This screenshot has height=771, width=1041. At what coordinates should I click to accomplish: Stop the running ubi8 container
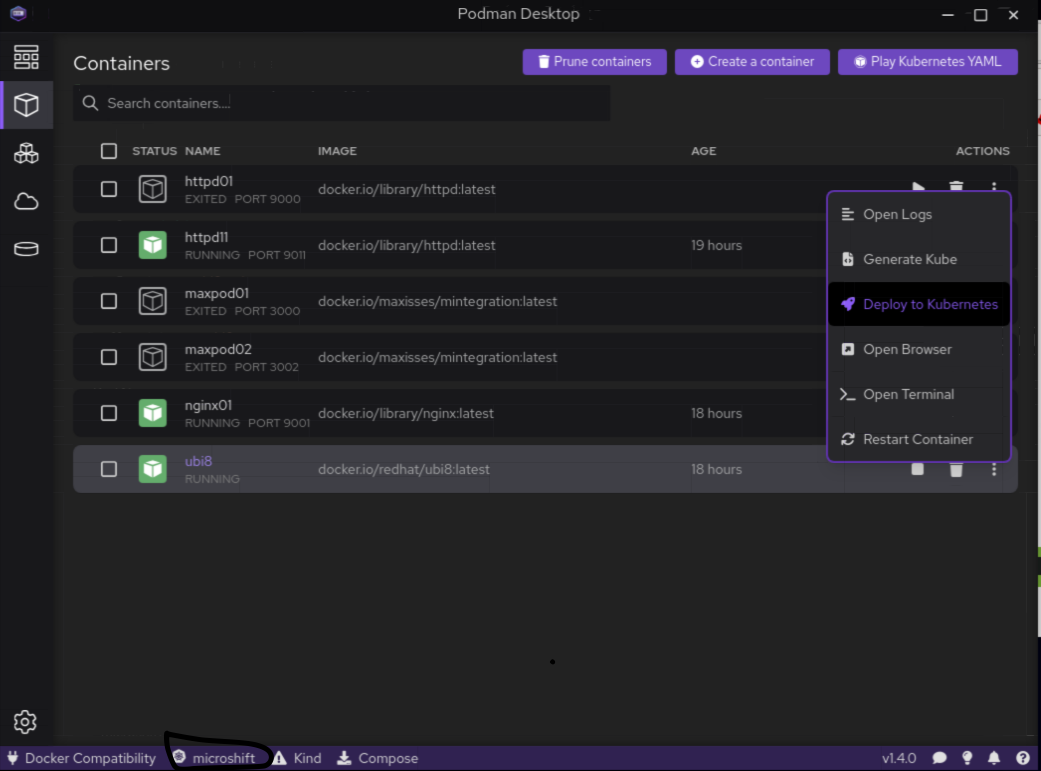918,469
